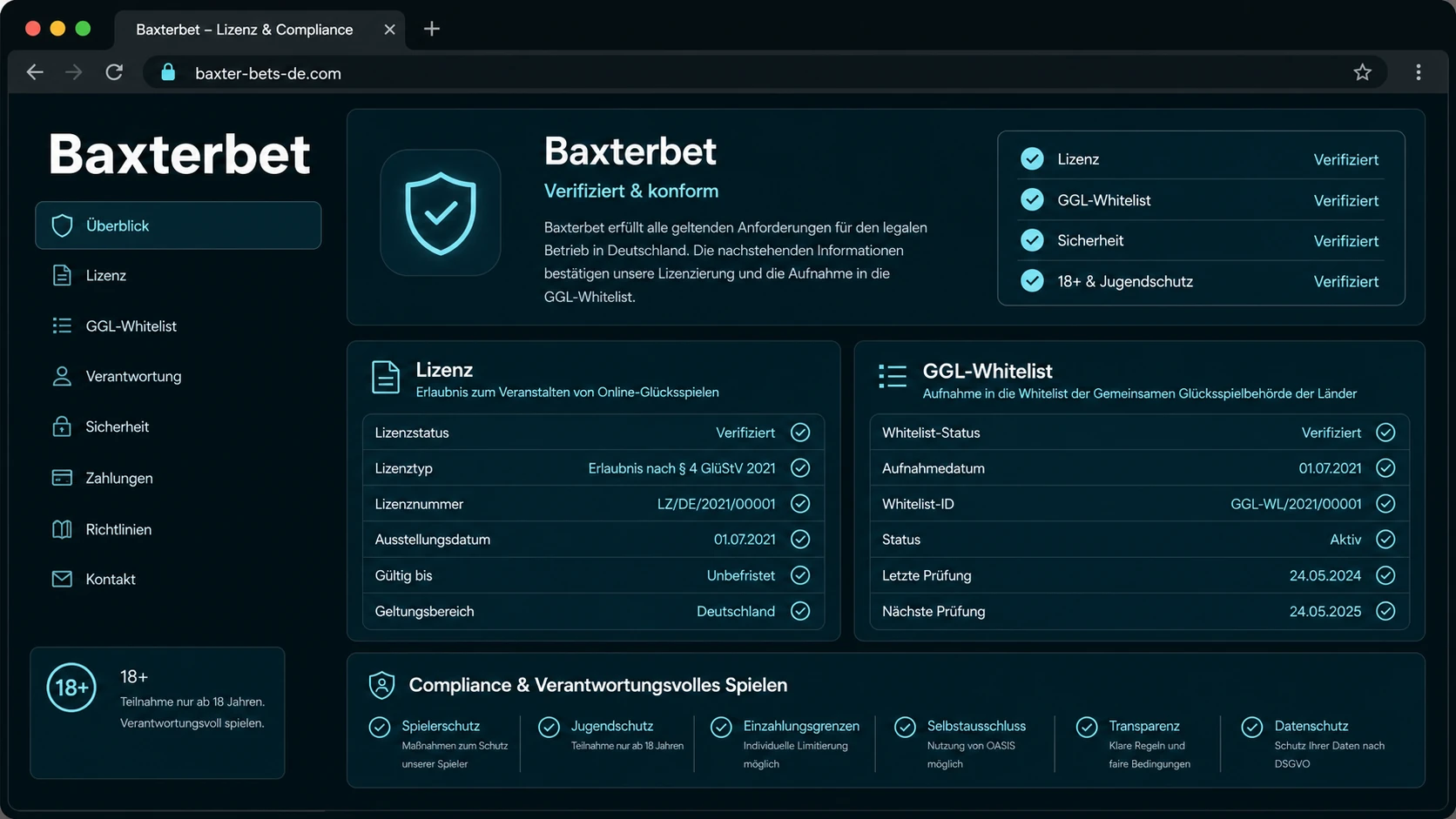Click the site padlock icon
The height and width of the screenshot is (819, 1456).
coord(168,72)
